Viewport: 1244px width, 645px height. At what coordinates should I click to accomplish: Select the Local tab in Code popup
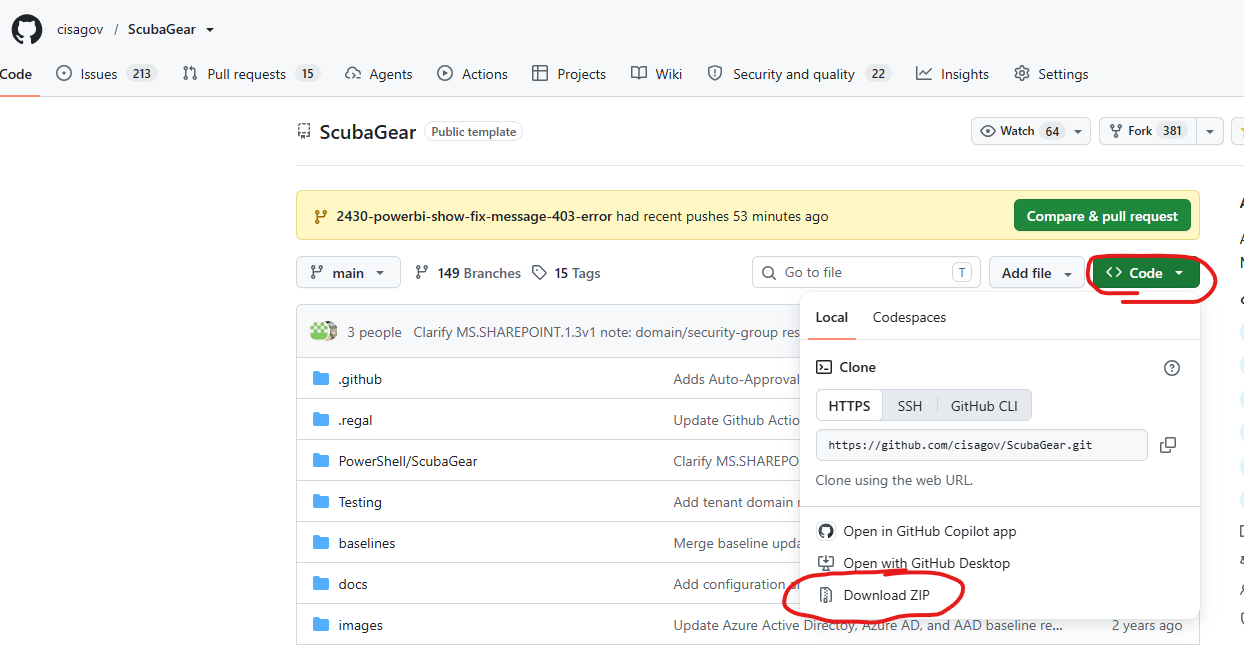(832, 317)
